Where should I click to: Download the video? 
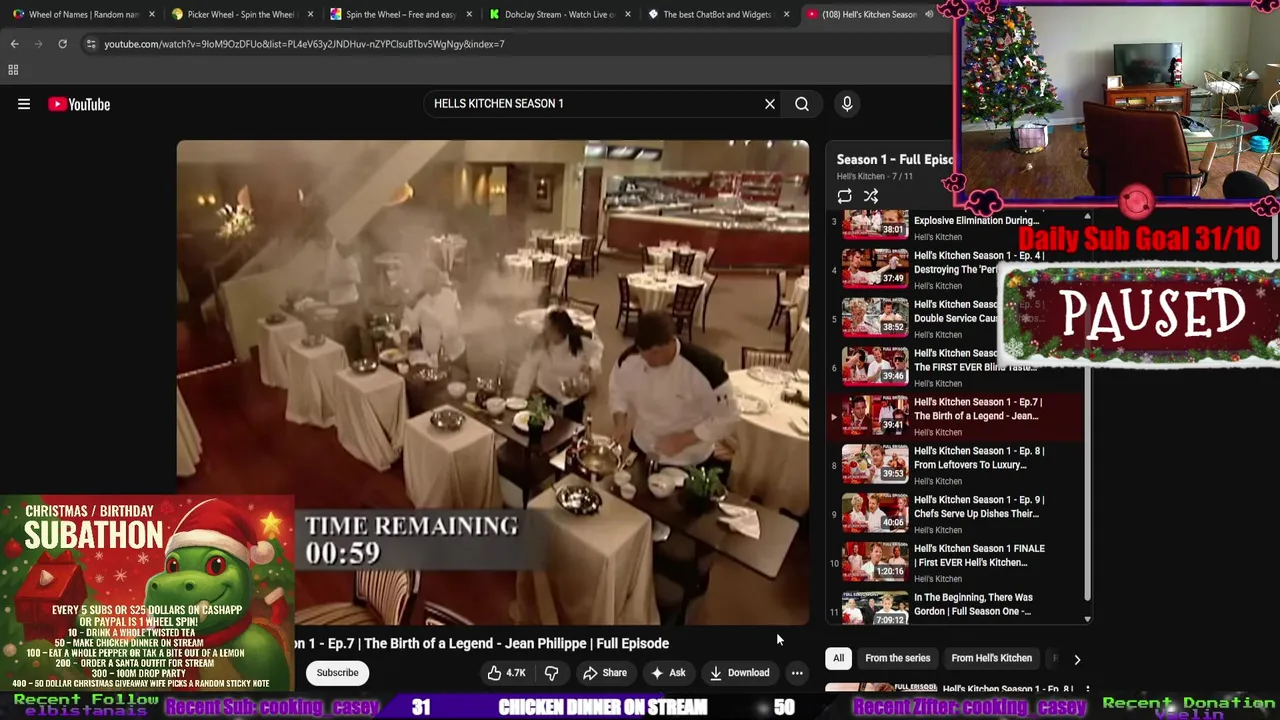point(740,673)
